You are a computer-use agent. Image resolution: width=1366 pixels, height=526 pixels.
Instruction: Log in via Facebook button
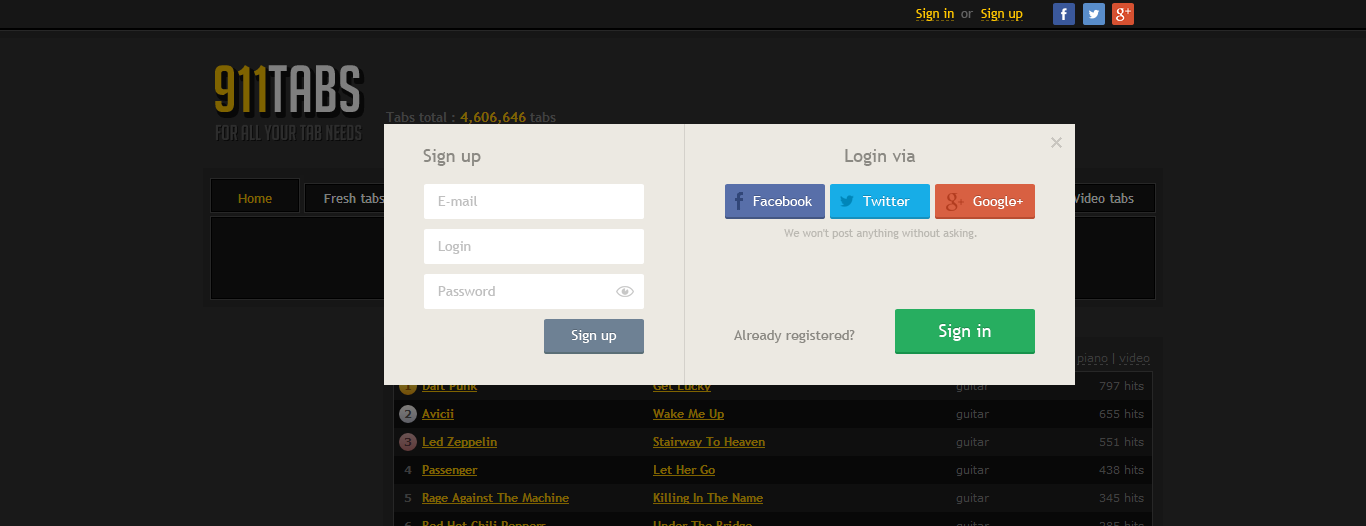[x=775, y=201]
